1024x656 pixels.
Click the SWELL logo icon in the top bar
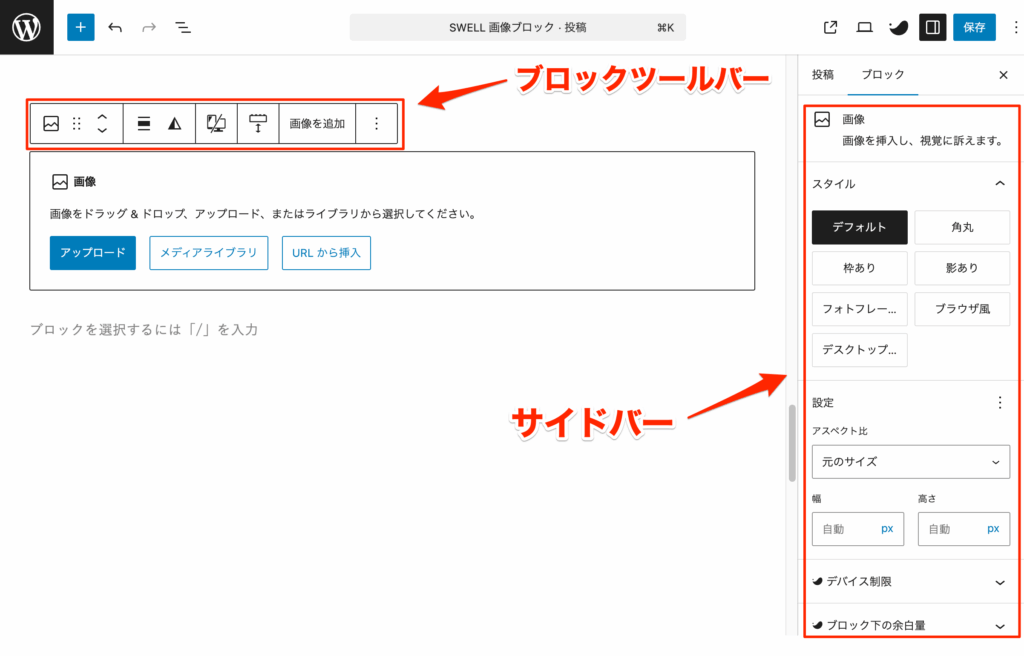[x=898, y=27]
